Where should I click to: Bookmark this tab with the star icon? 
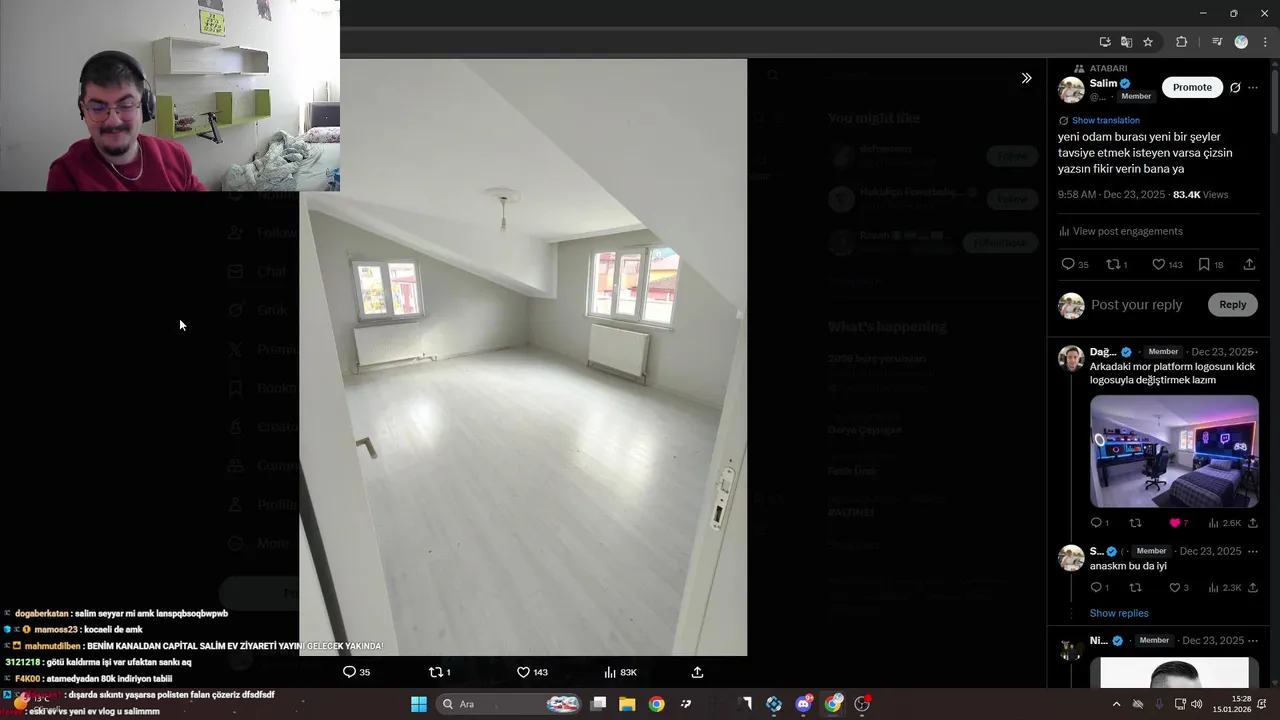(1148, 42)
